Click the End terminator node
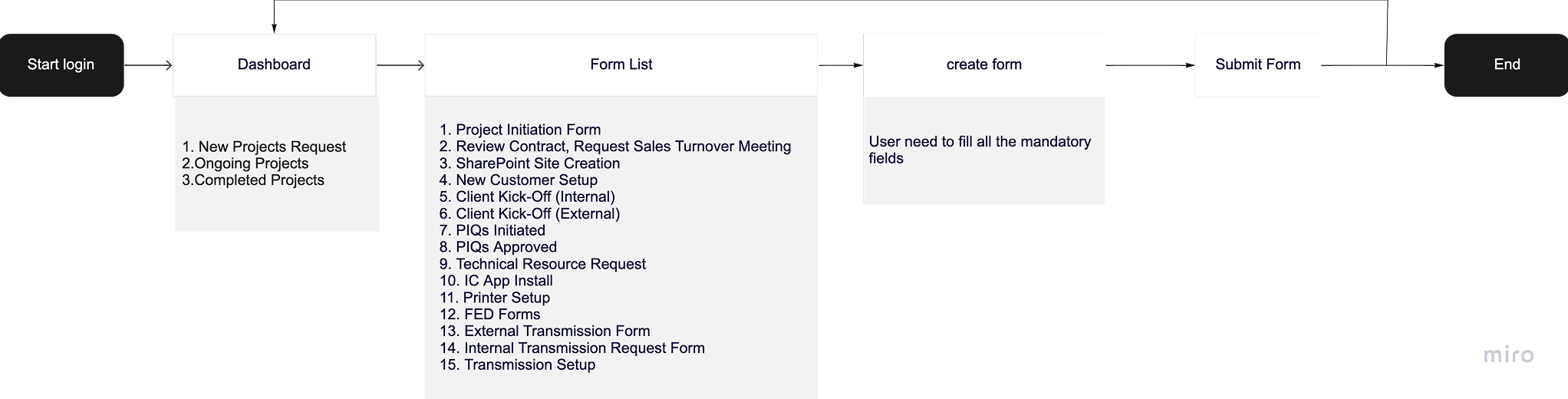Viewport: 1568px width, 399px height. point(1506,64)
